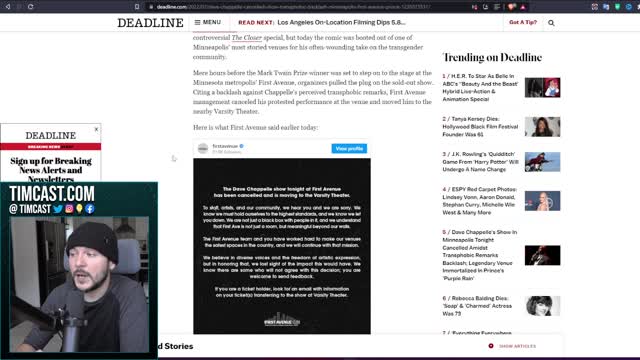Open trending story H.E.R. To Star As Belle
This screenshot has height=360, width=640.
tap(480, 87)
